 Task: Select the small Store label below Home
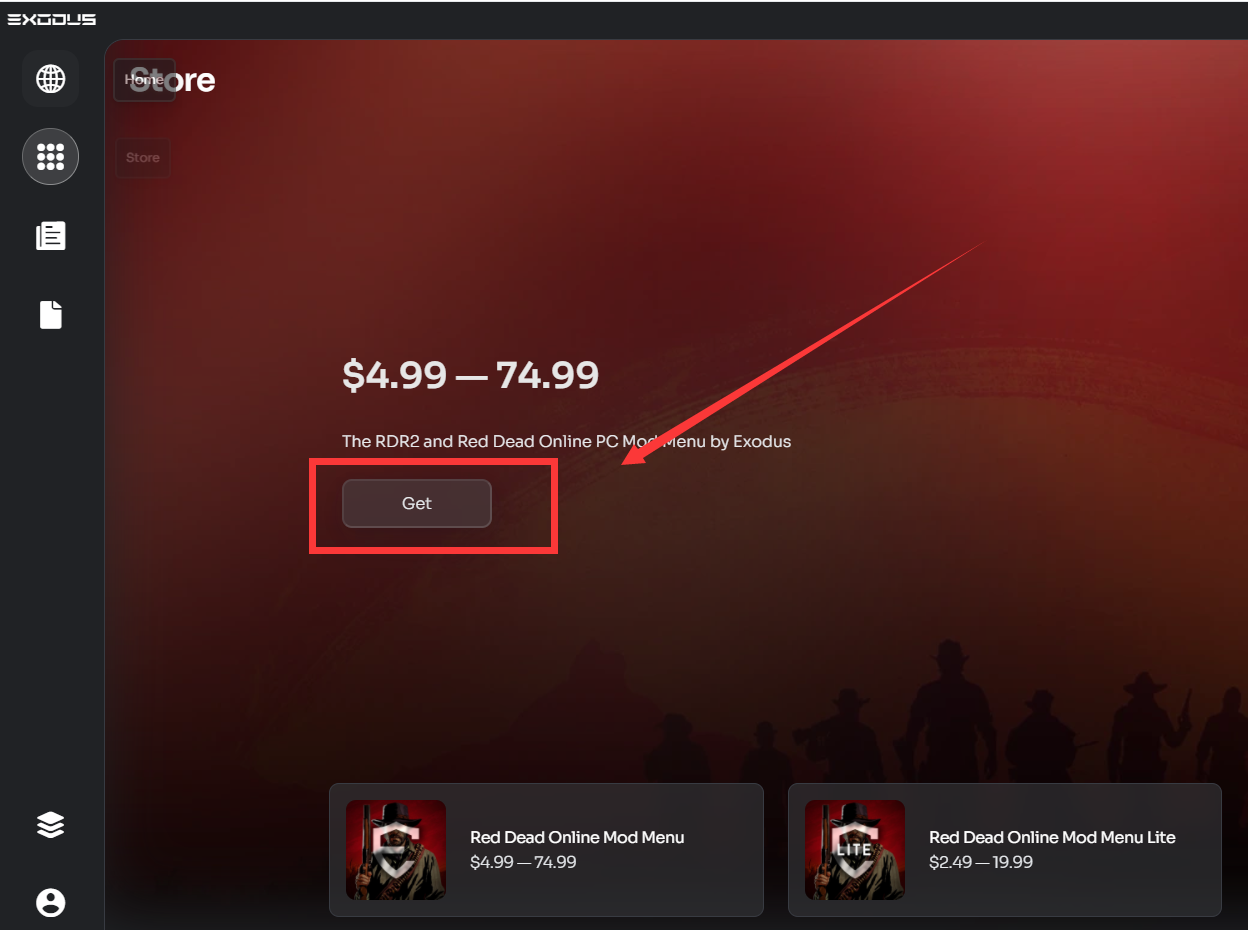coord(143,158)
